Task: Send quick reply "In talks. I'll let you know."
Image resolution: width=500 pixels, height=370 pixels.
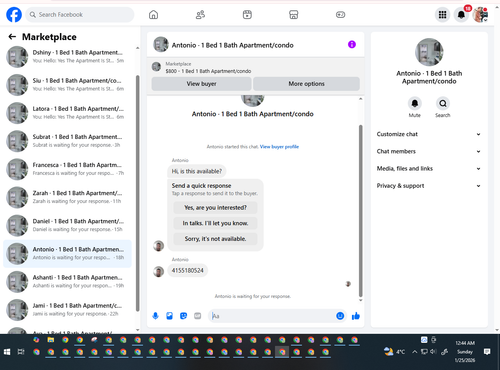Action: click(x=215, y=223)
